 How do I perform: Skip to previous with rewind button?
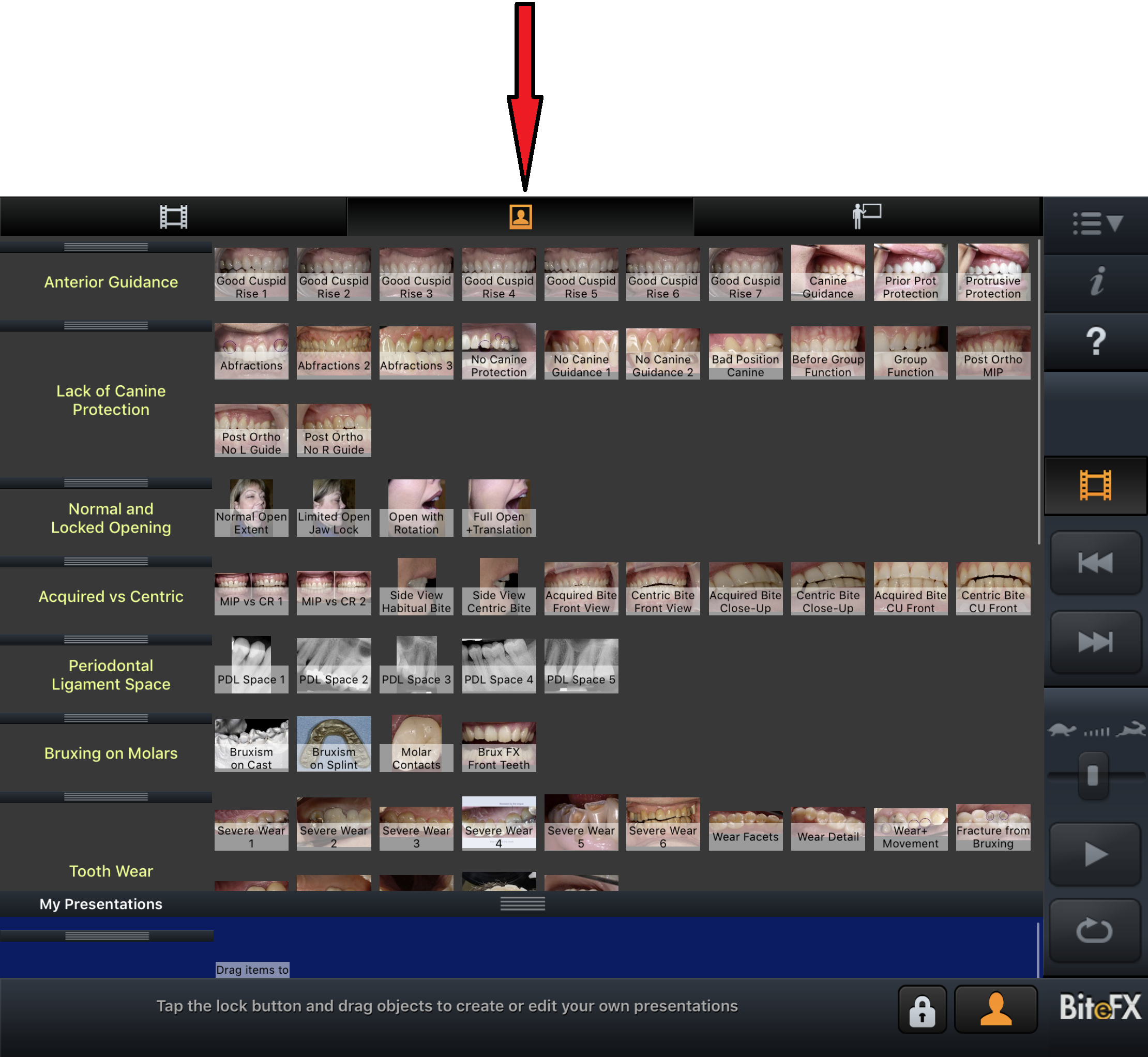(x=1095, y=563)
